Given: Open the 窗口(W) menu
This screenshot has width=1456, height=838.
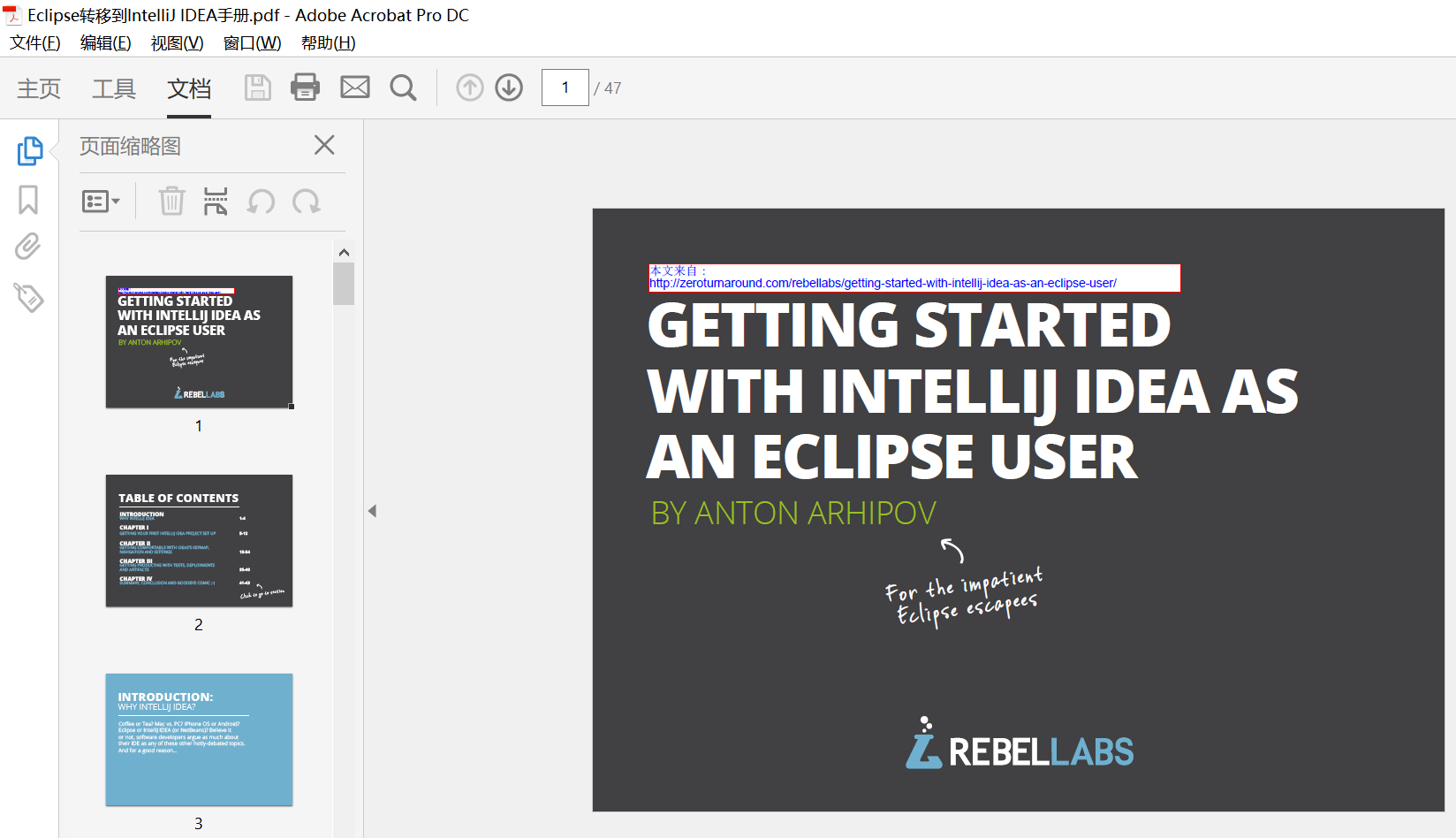Looking at the screenshot, I should (x=252, y=43).
